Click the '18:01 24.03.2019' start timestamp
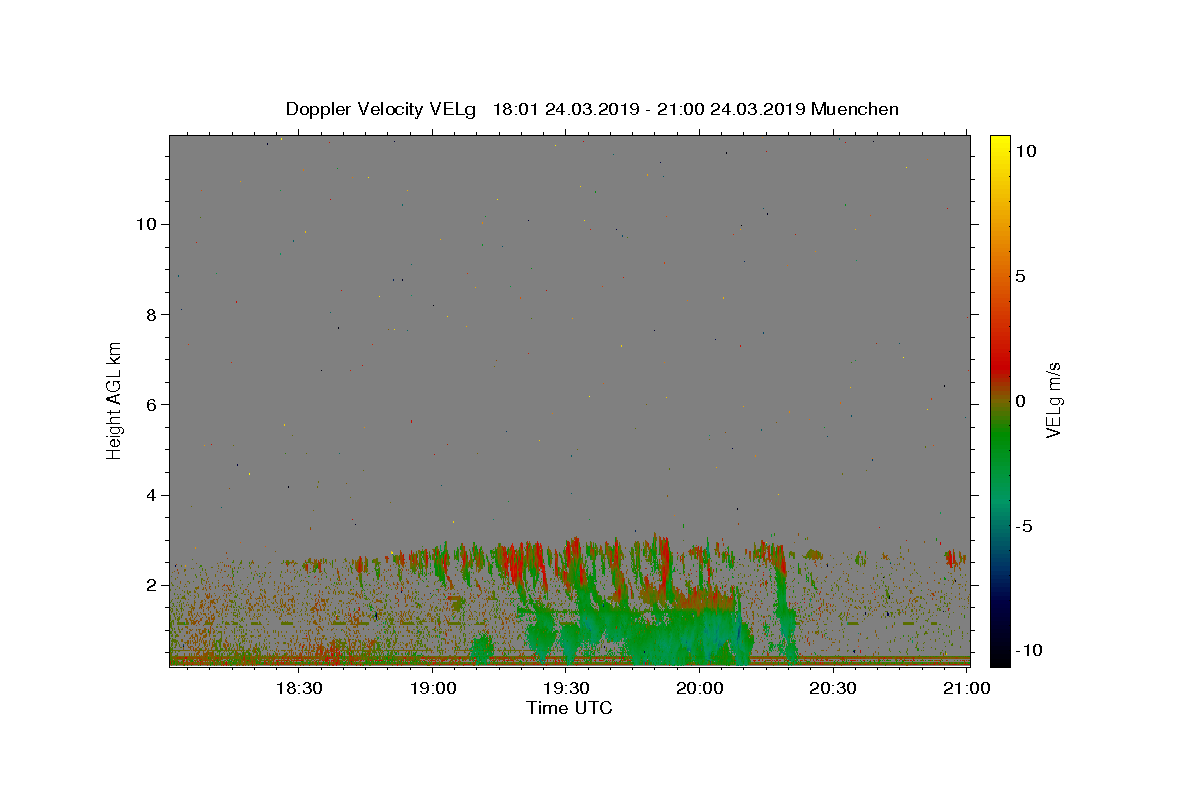 [564, 109]
